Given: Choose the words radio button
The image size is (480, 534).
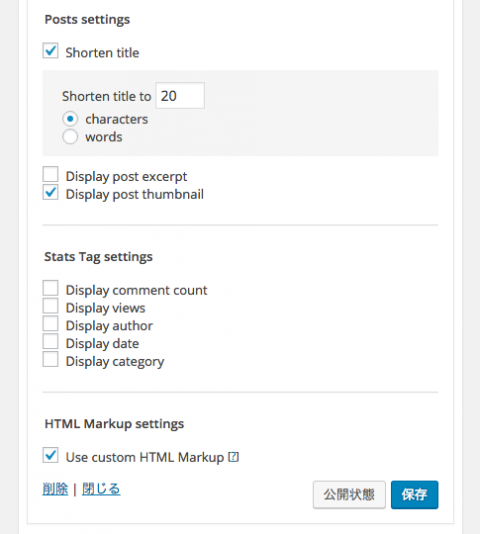Looking at the screenshot, I should (70, 137).
